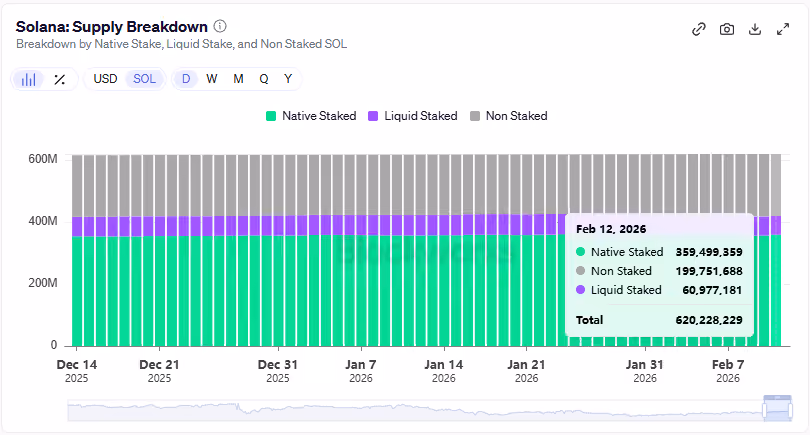Image resolution: width=810 pixels, height=435 pixels.
Task: Select SOL denomination
Action: 145,79
